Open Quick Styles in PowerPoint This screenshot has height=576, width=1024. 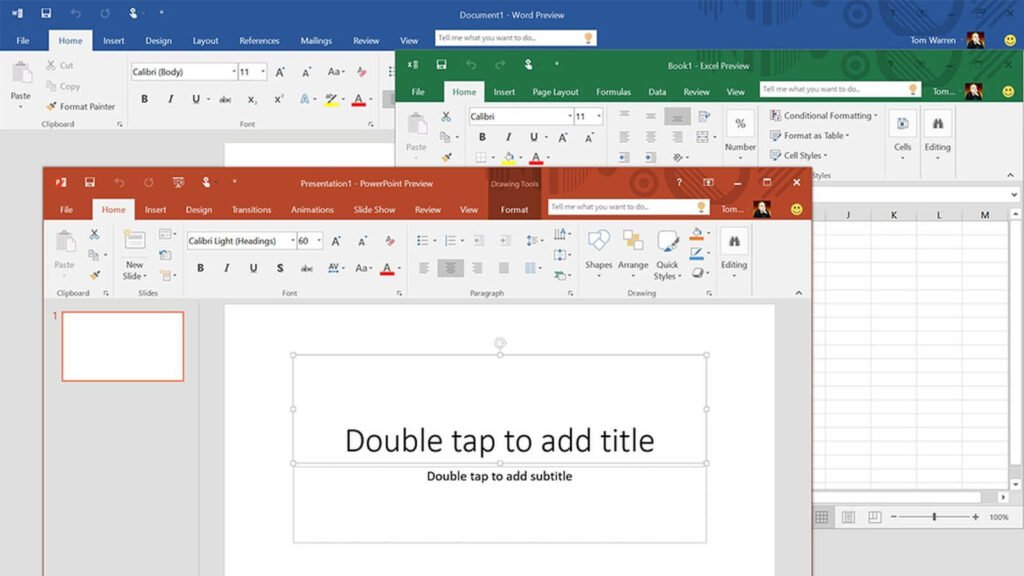[667, 255]
